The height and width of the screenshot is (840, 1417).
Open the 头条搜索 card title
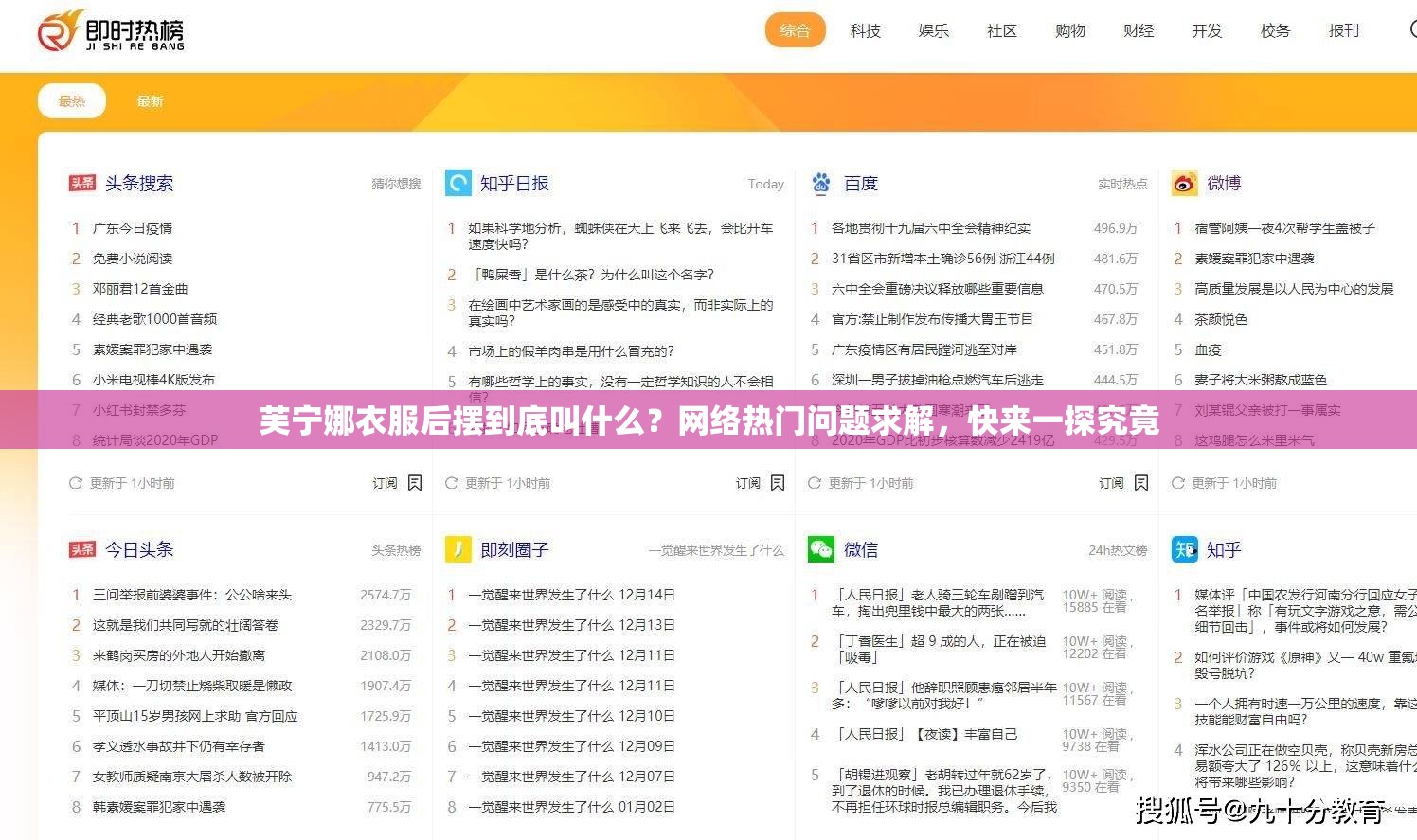point(139,183)
